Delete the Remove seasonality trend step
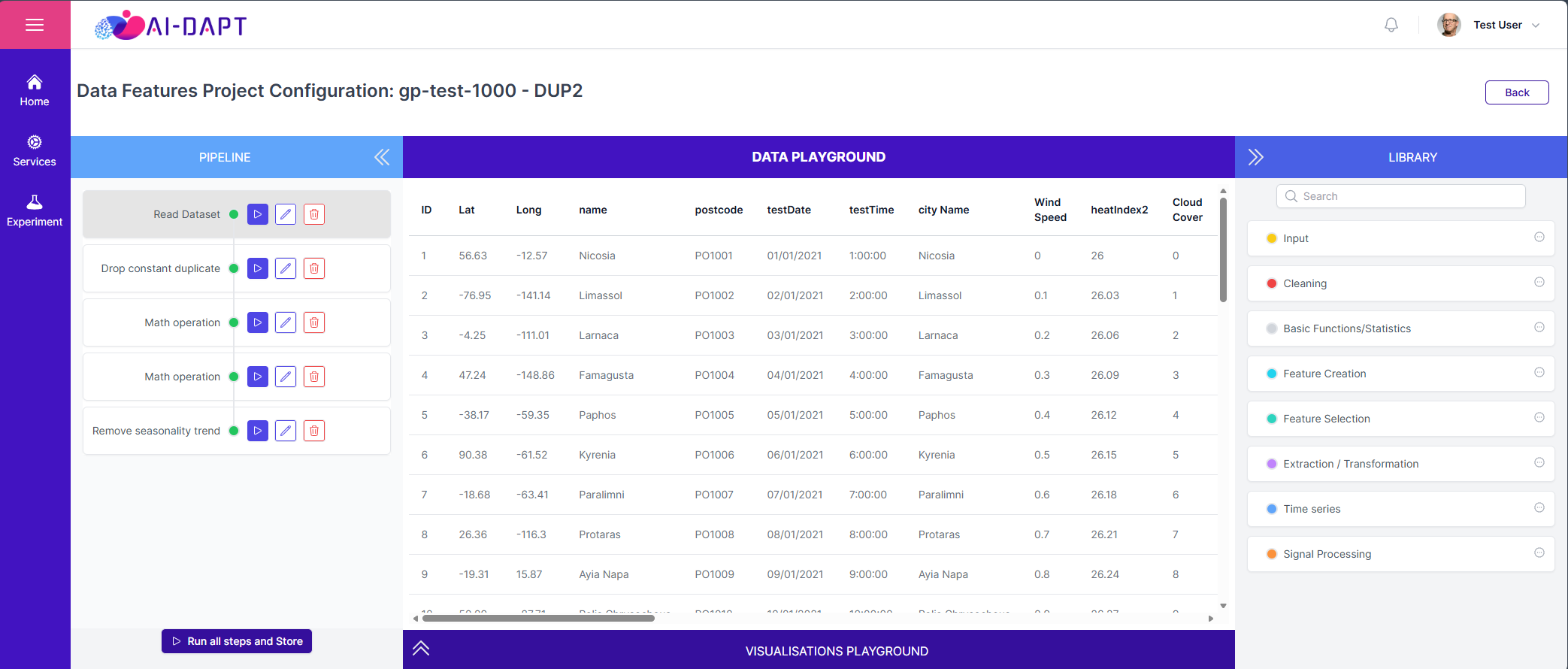The image size is (1568, 669). click(x=314, y=431)
